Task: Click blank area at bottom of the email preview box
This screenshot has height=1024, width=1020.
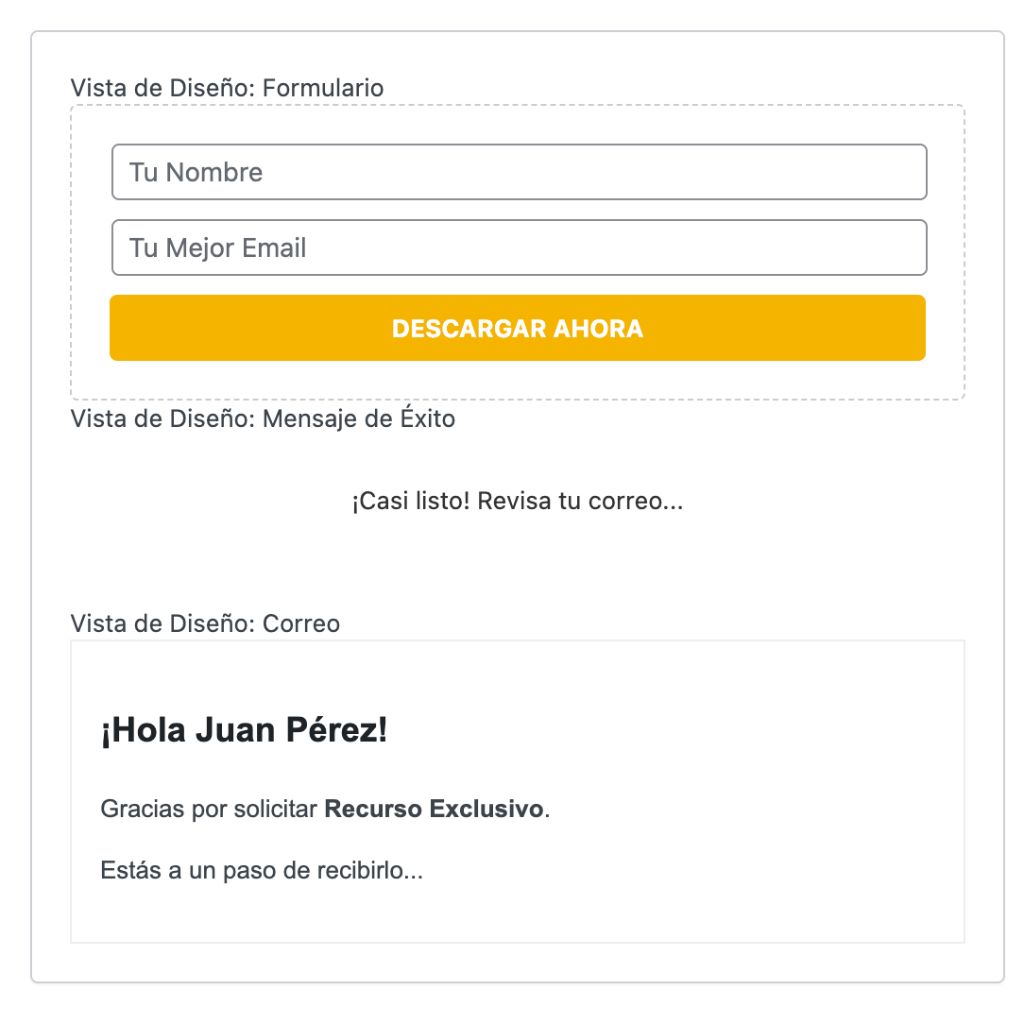Action: pyautogui.click(x=518, y=918)
